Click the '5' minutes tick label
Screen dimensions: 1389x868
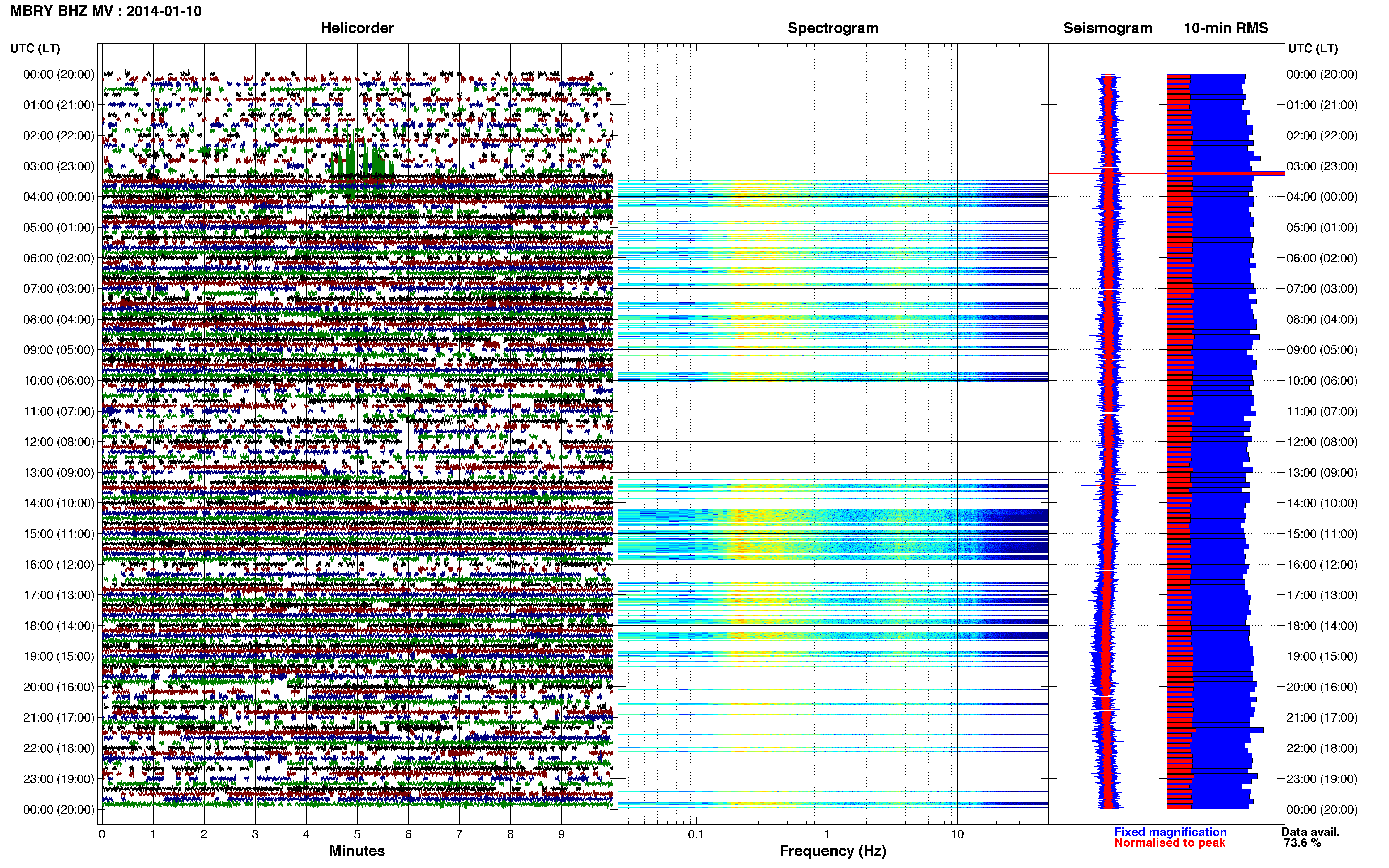[357, 834]
